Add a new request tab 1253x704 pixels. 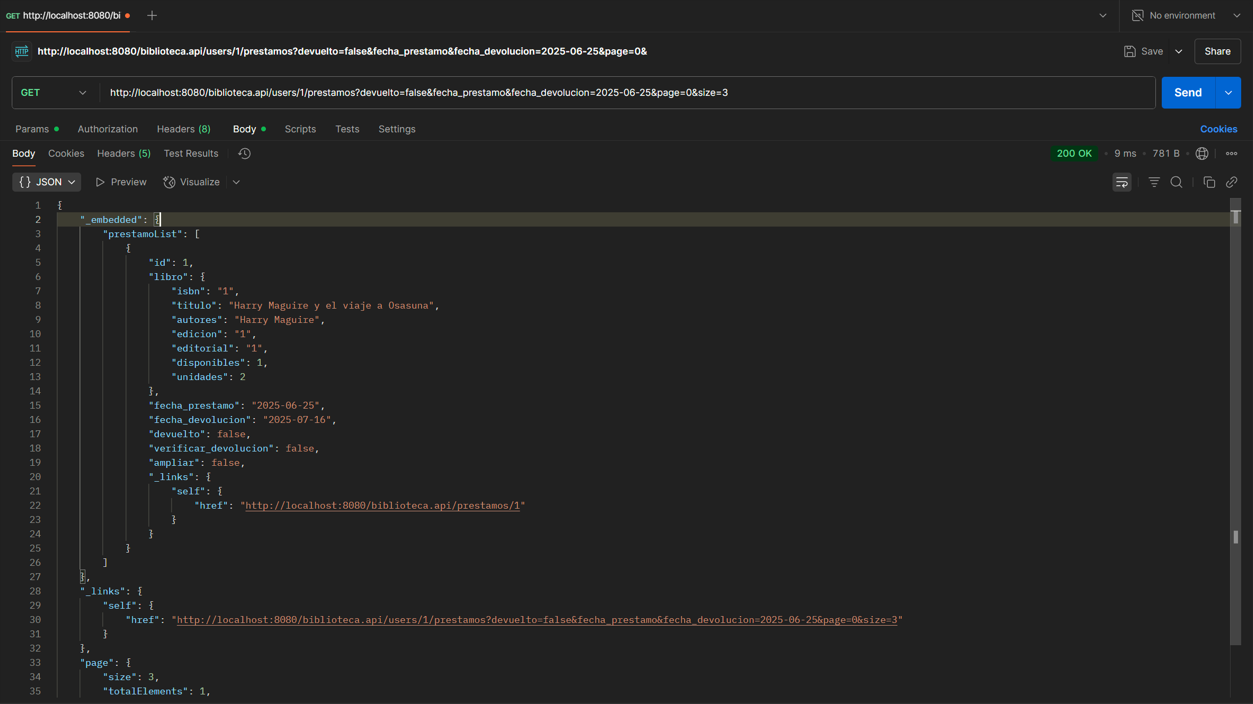pos(152,16)
